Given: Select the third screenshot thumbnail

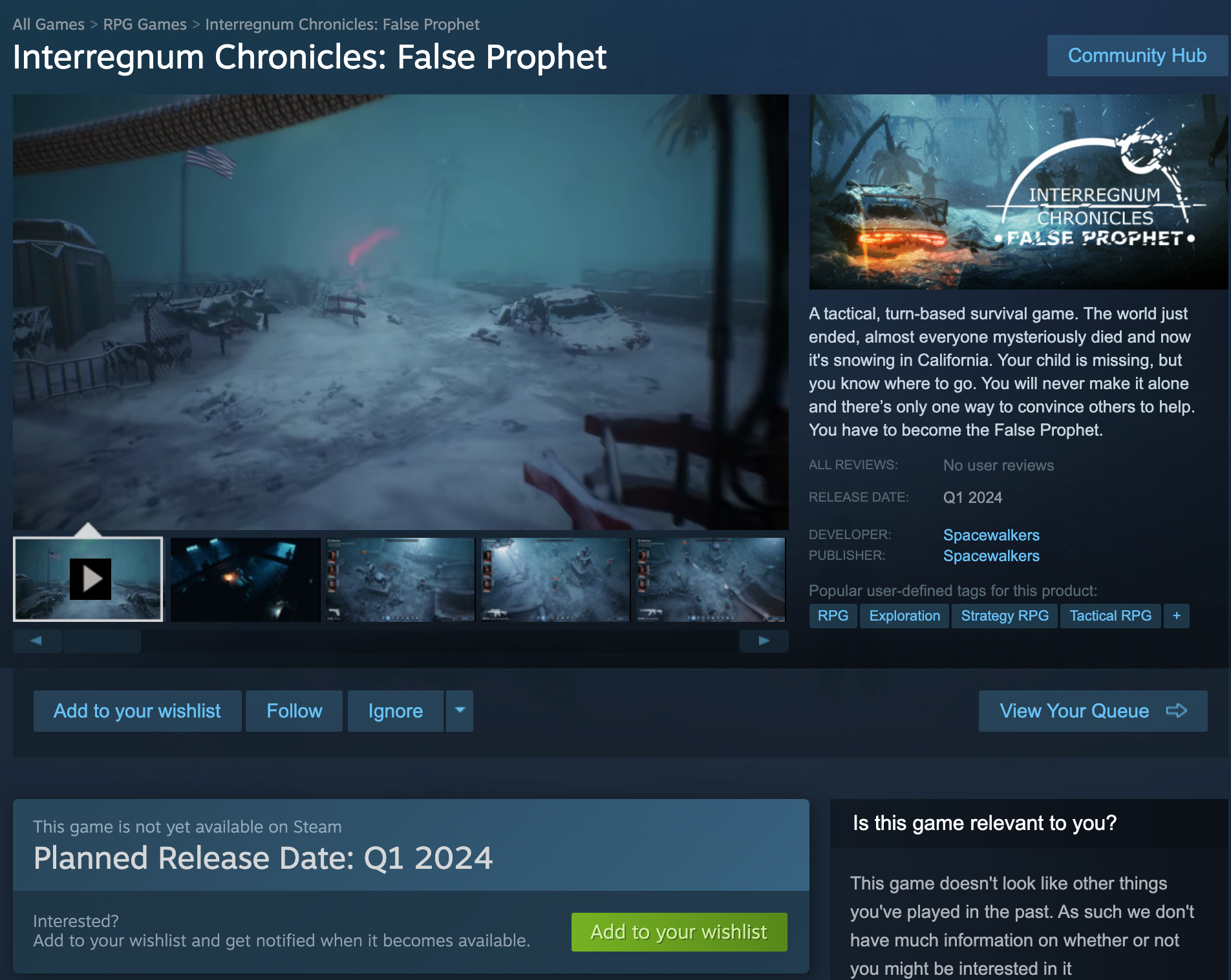Looking at the screenshot, I should click(401, 579).
